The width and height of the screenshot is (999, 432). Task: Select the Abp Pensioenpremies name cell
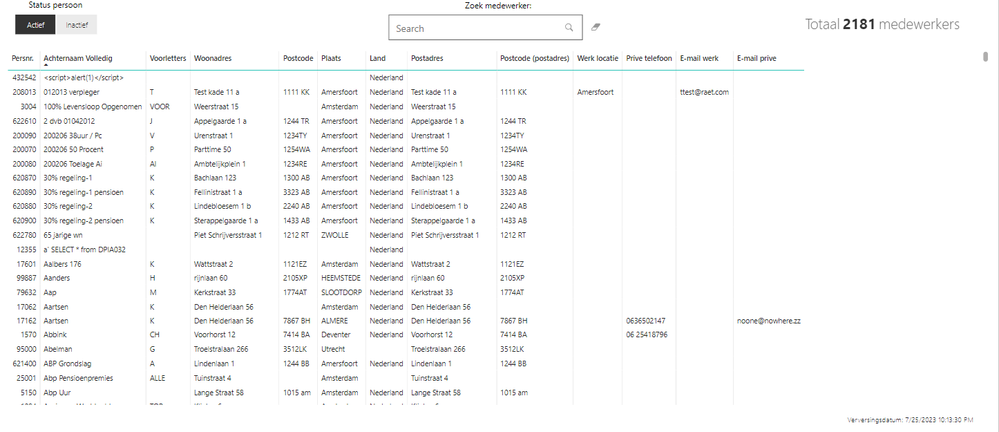(78, 378)
